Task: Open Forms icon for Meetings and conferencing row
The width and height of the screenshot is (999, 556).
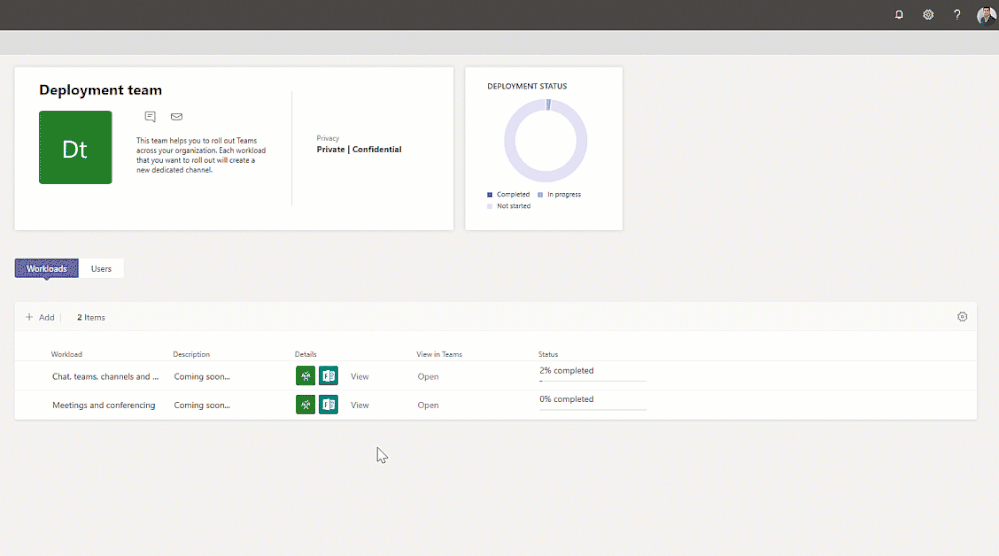Action: (x=328, y=405)
